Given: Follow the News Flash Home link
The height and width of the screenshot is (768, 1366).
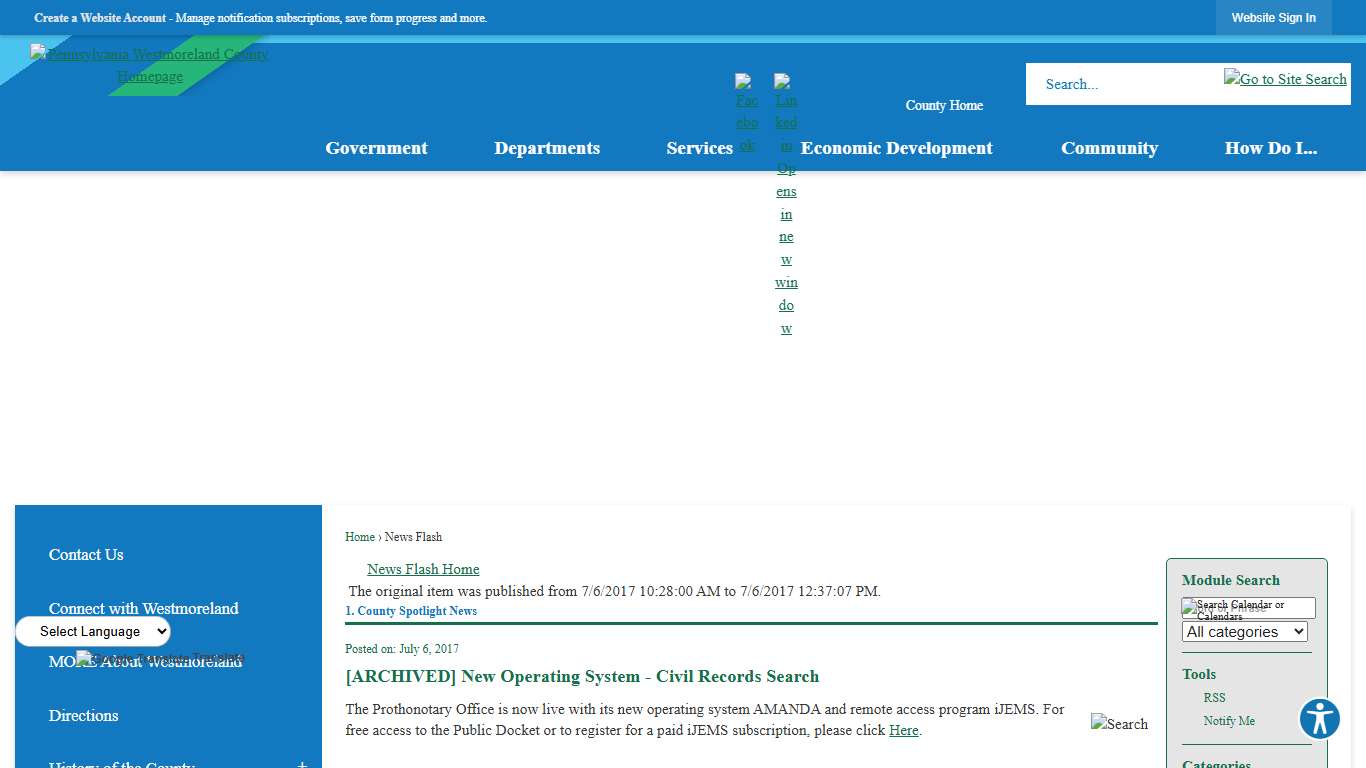Looking at the screenshot, I should click(423, 569).
